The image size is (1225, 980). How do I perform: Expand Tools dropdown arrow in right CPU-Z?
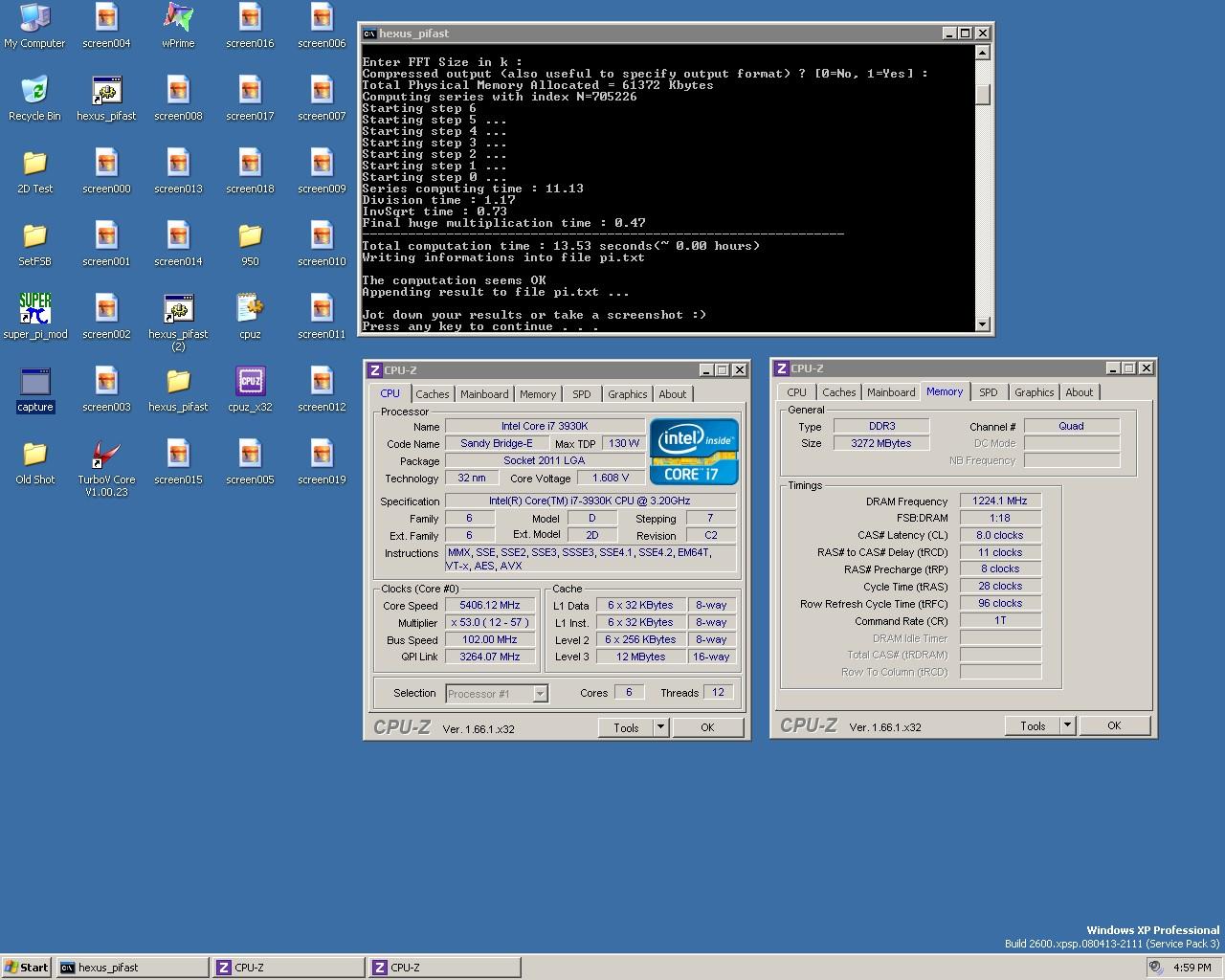pyautogui.click(x=1067, y=725)
